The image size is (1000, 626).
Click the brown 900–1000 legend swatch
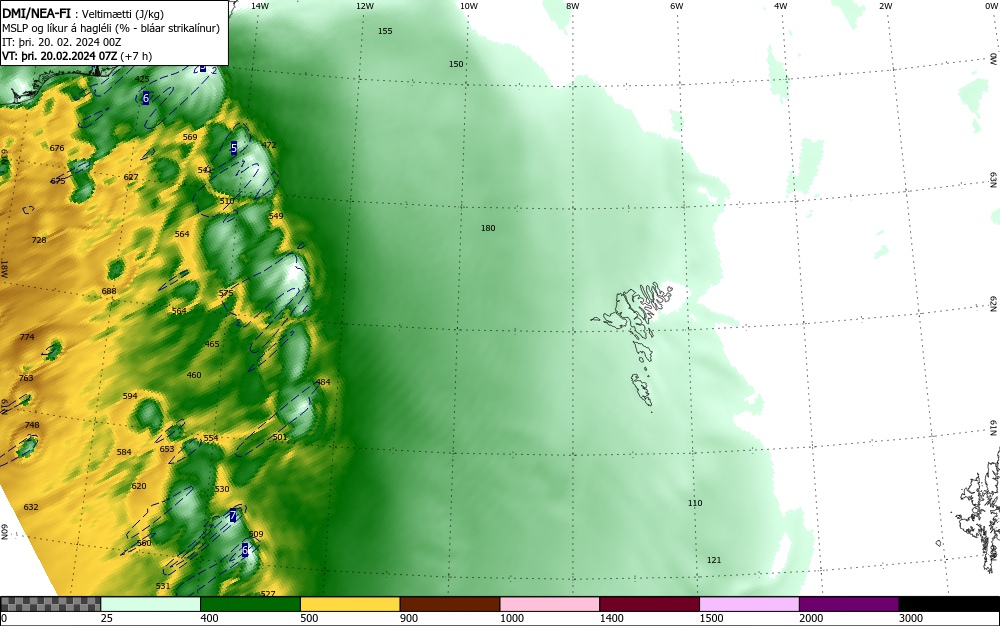click(450, 604)
